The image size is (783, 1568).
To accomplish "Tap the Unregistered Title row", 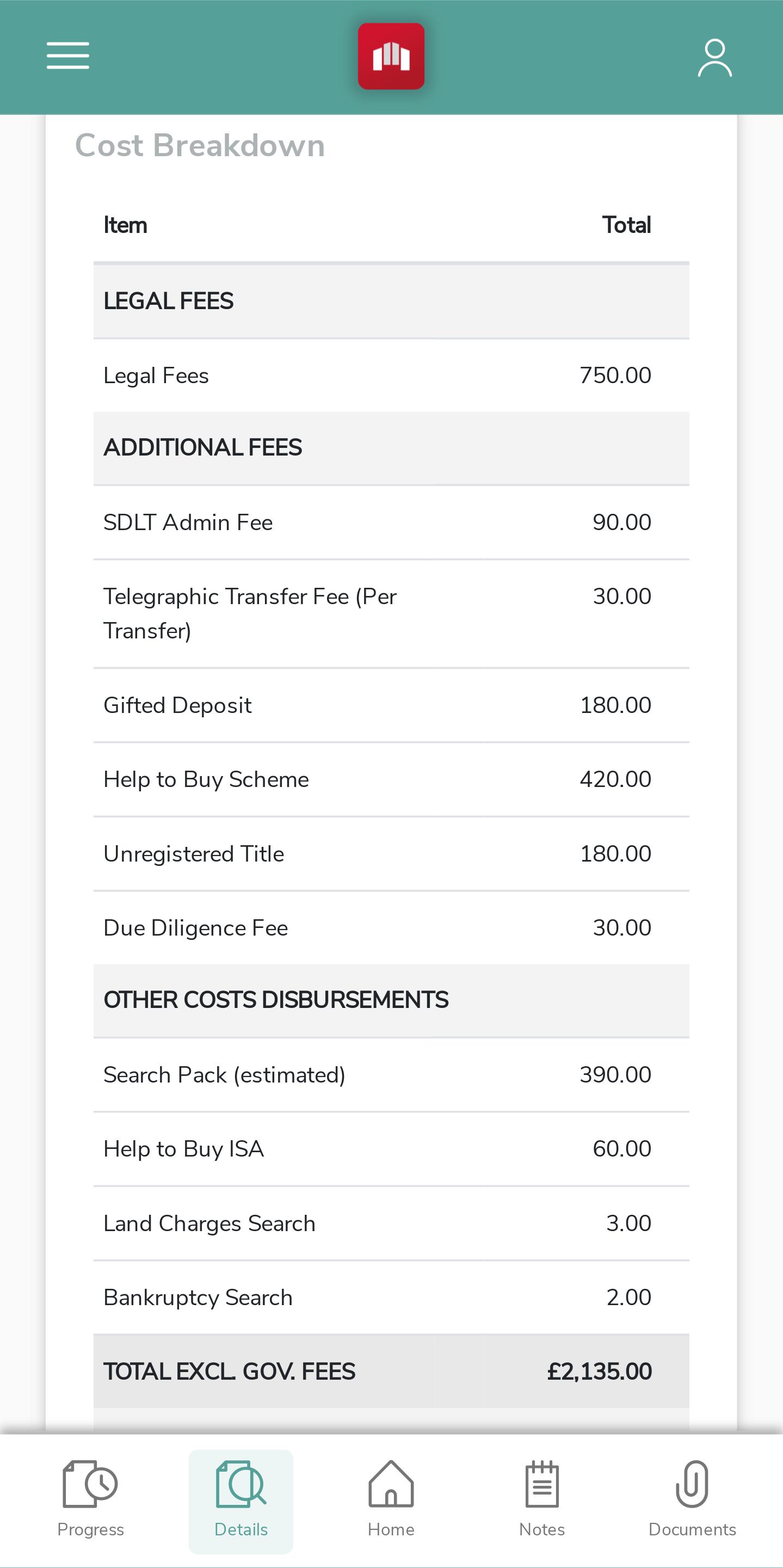I will [x=391, y=854].
